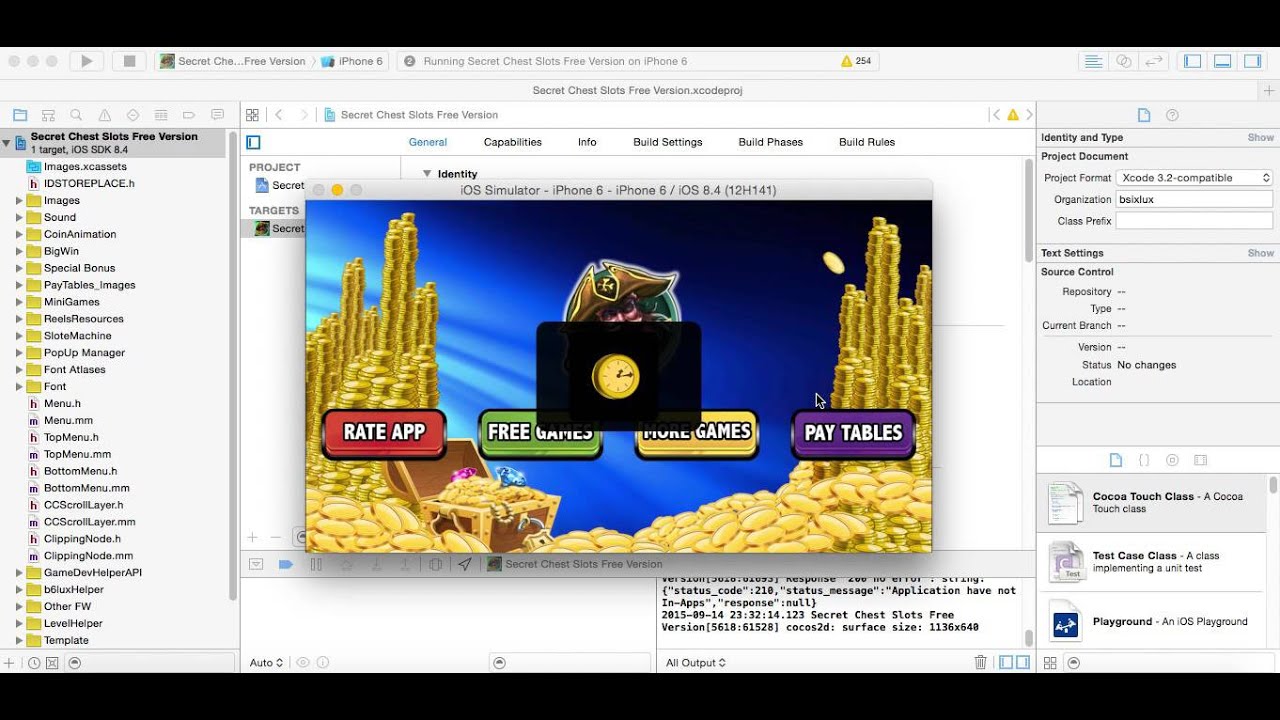Switch to the Build Rules tab
Viewport: 1280px width, 720px height.
(x=867, y=142)
